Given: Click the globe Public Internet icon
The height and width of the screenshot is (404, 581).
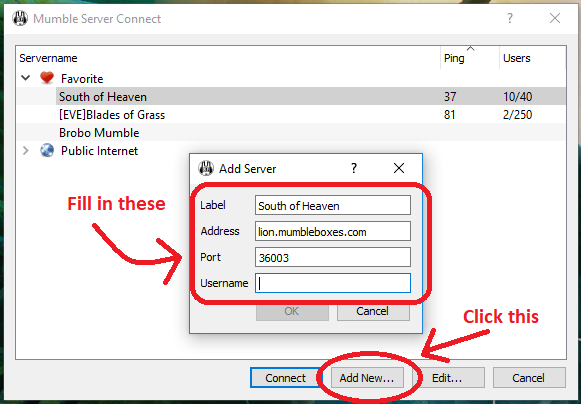Looking at the screenshot, I should pos(47,150).
